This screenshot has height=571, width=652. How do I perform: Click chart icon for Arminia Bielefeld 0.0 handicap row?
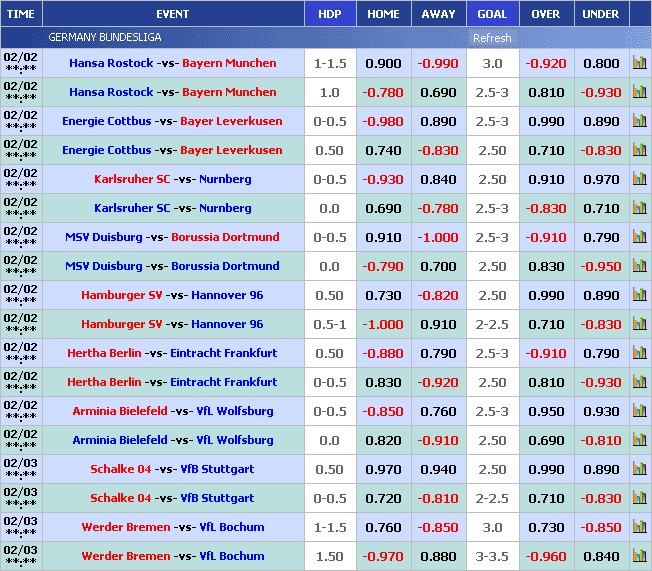(x=639, y=440)
